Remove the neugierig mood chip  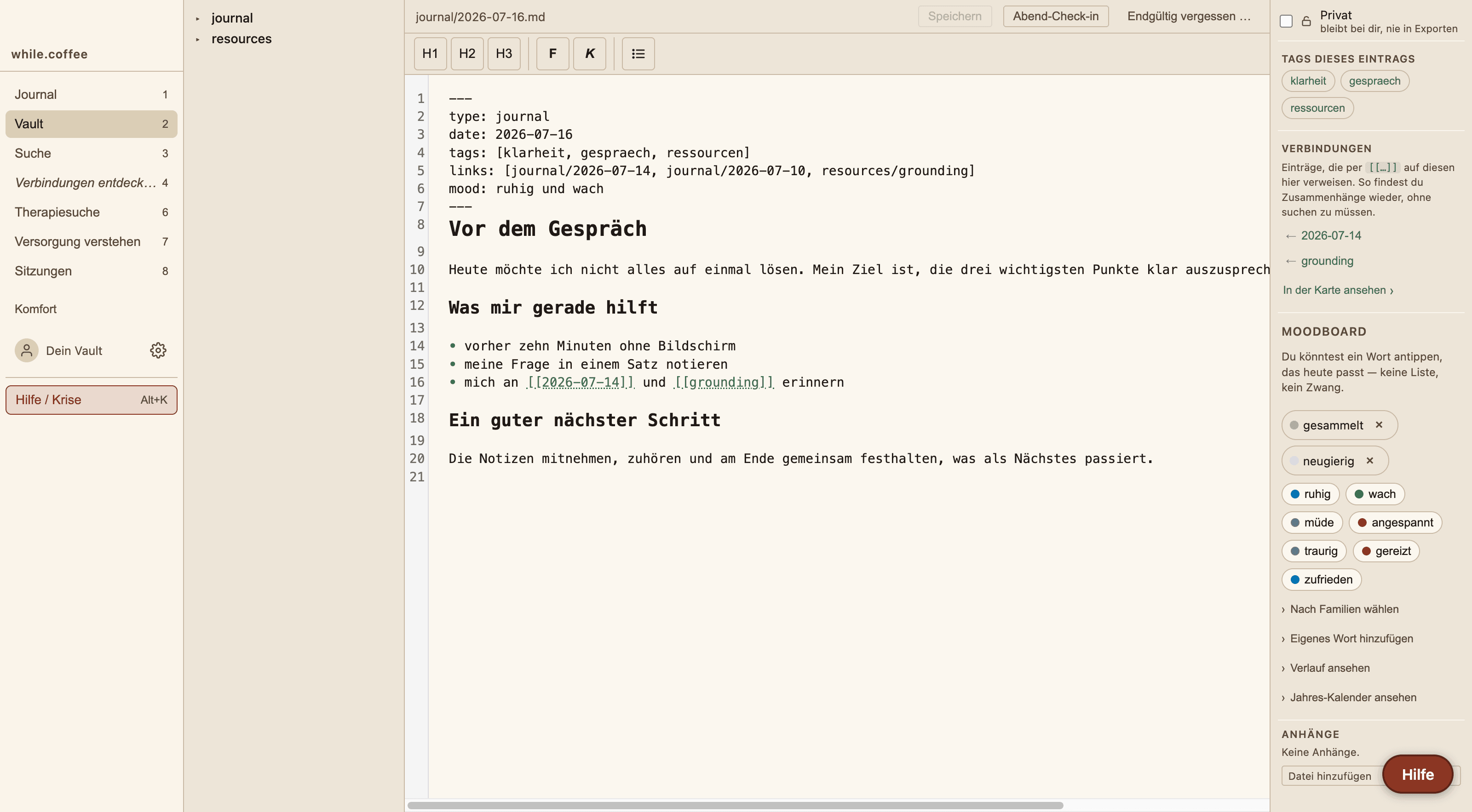pos(1370,460)
